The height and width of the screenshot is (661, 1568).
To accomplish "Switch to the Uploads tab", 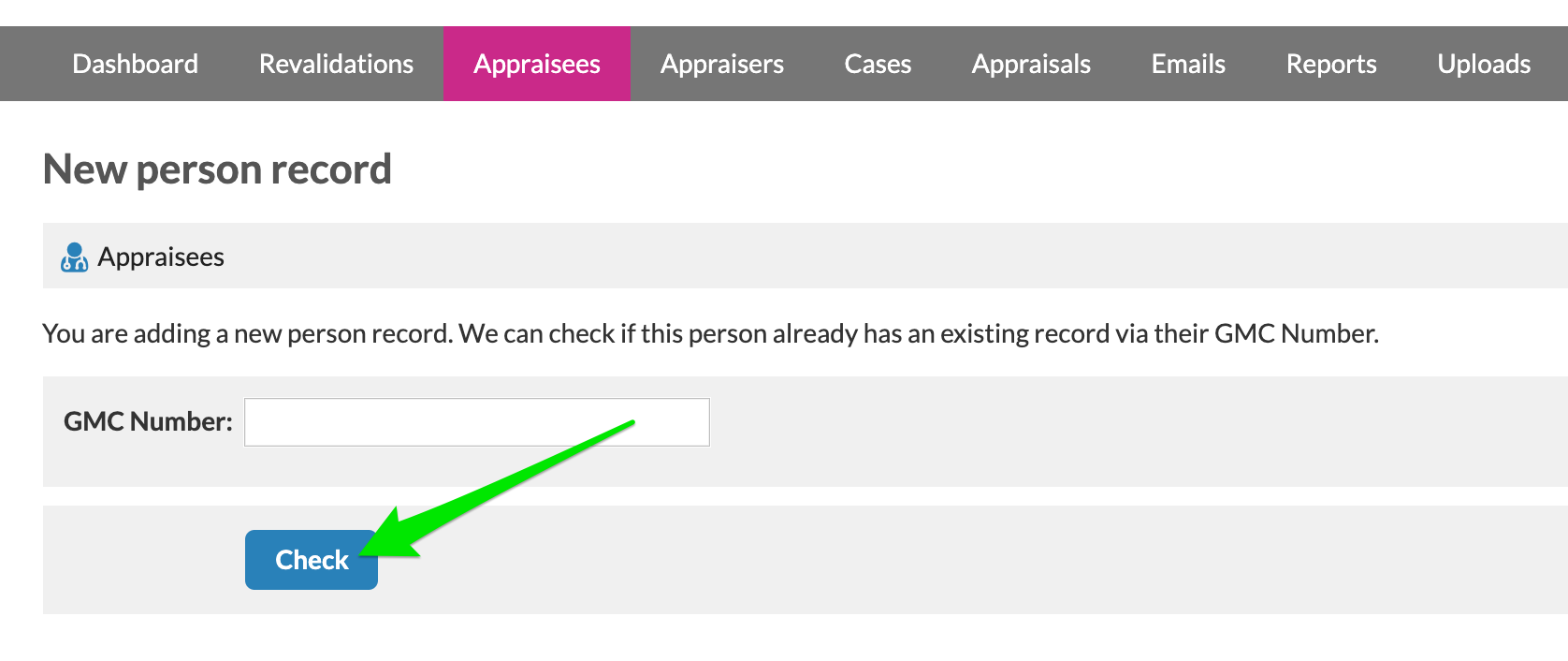I will coord(1484,64).
